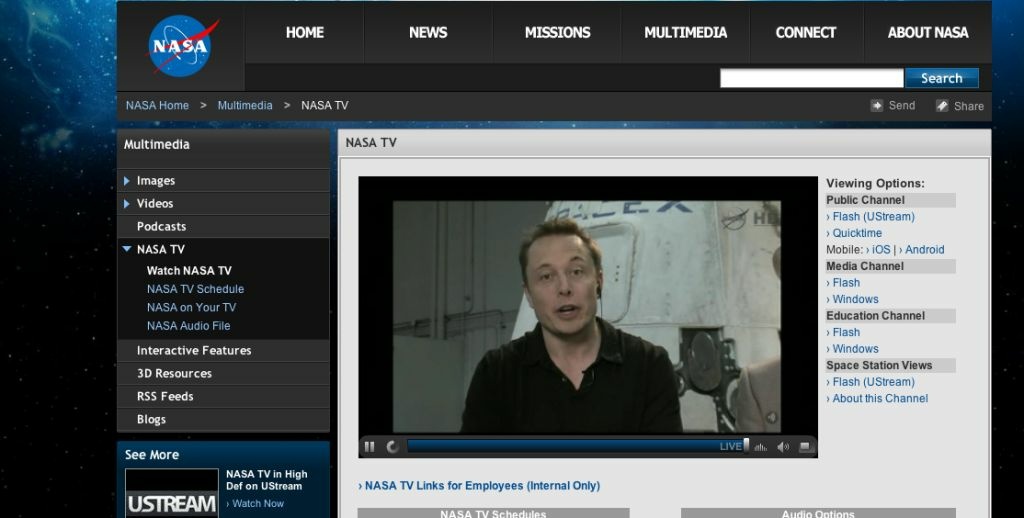Open the MULTIMEDIA menu
Screen dimensions: 1024x518
pyautogui.click(x=685, y=32)
